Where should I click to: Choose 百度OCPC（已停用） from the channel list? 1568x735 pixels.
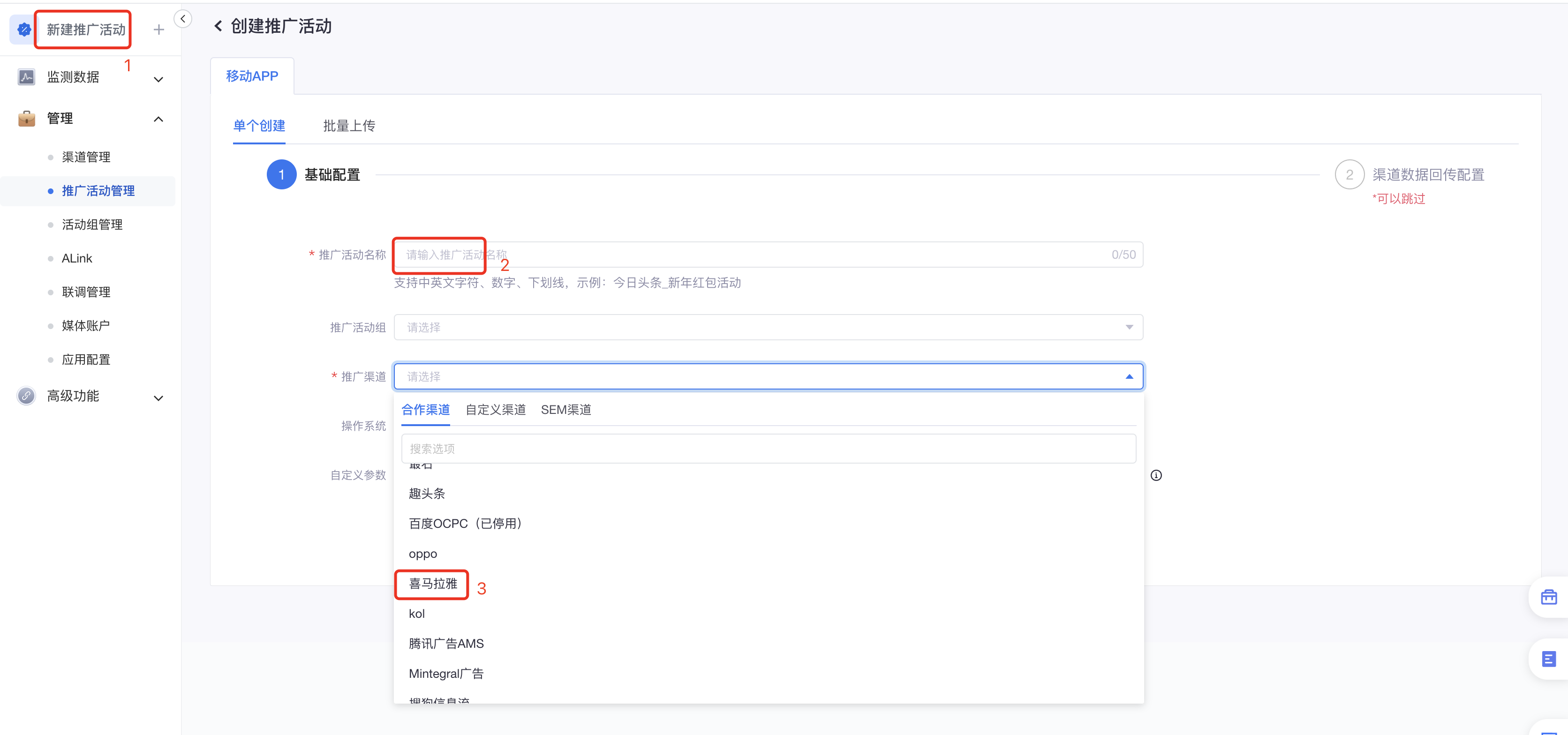[768, 523]
